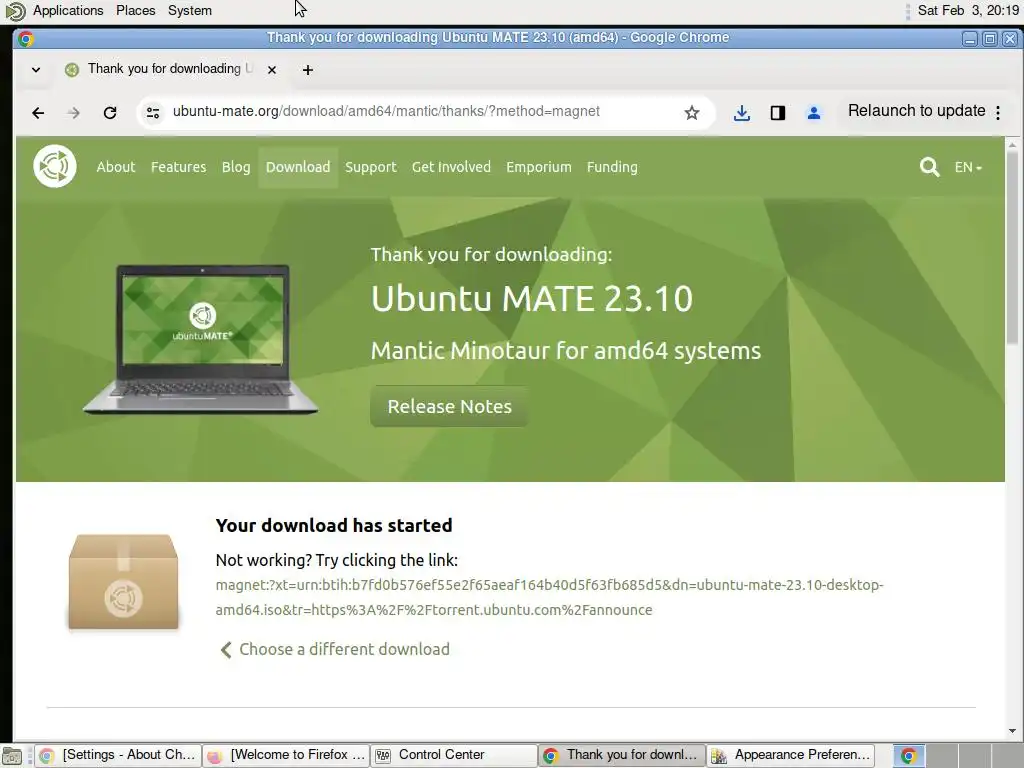Open the System menu in top panel
The height and width of the screenshot is (768, 1024).
(189, 10)
